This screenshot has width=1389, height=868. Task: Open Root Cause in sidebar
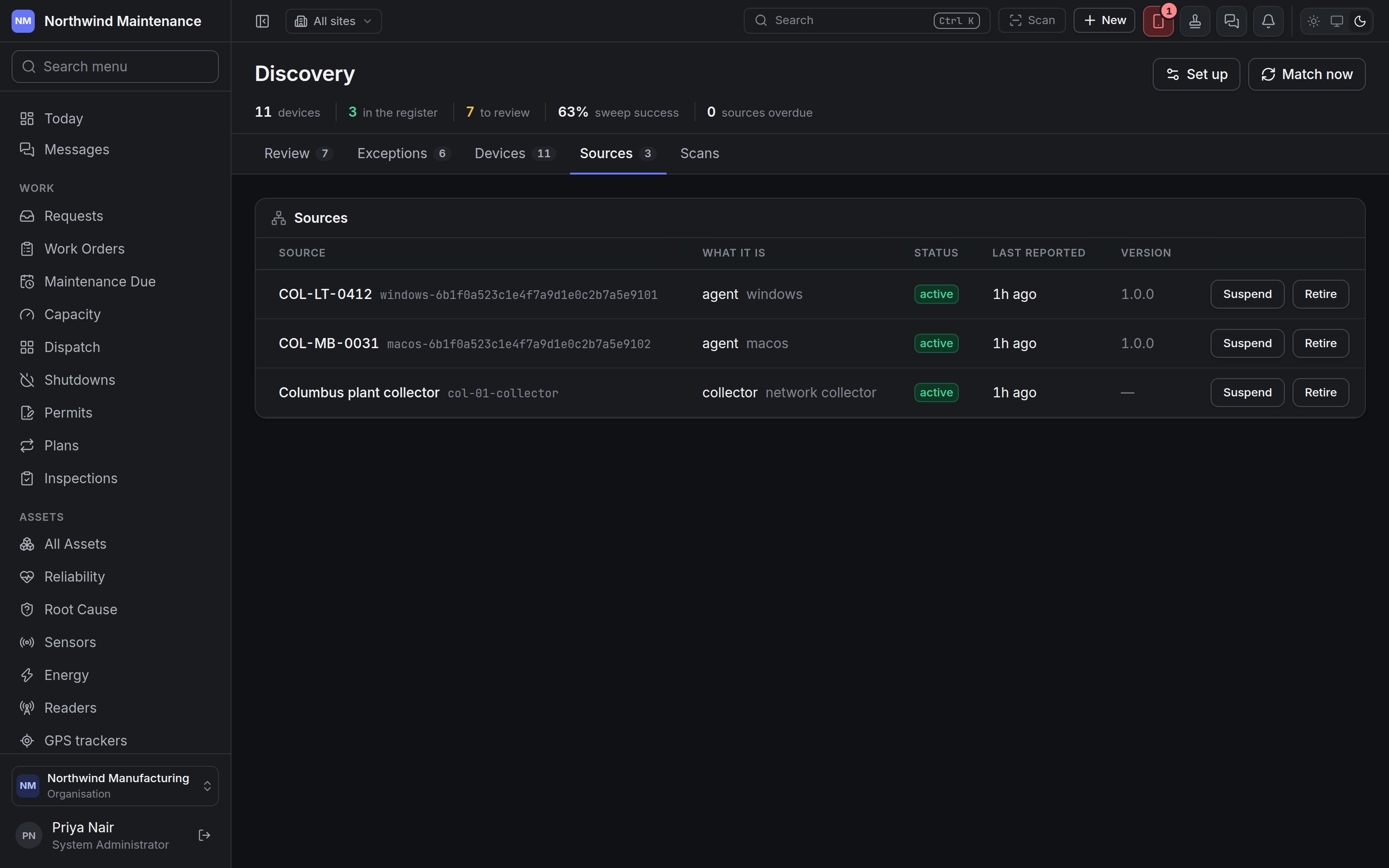coord(115,609)
